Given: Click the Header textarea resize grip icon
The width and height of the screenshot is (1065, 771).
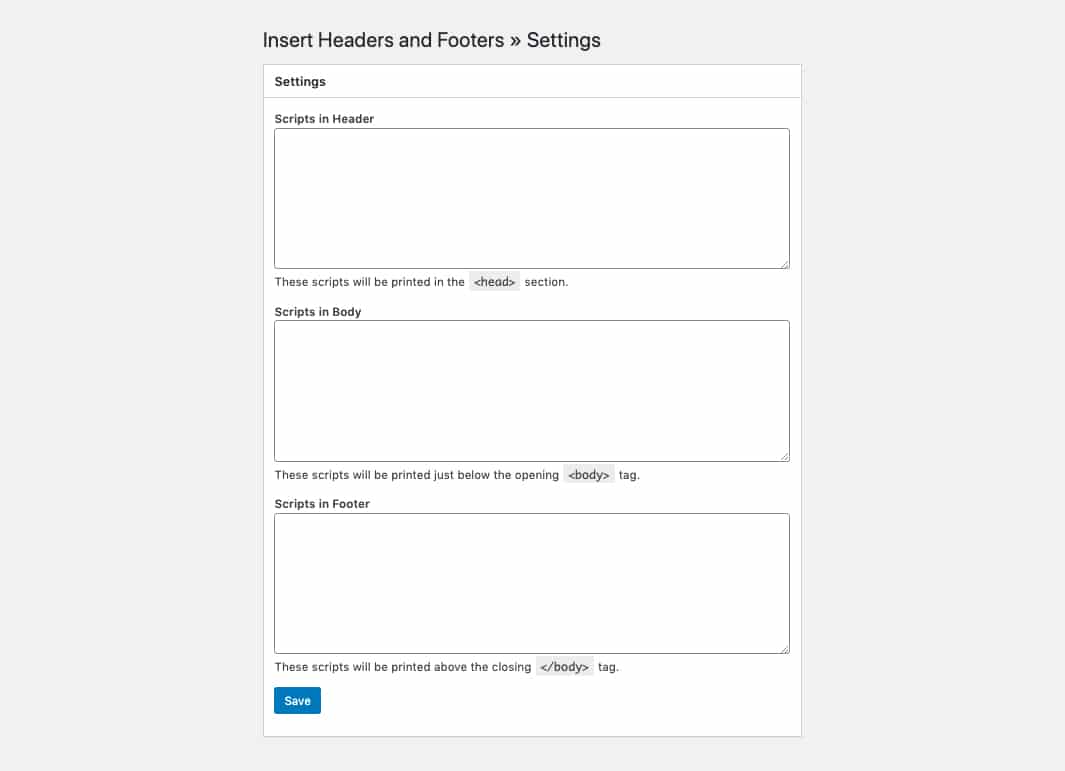Looking at the screenshot, I should tap(784, 264).
